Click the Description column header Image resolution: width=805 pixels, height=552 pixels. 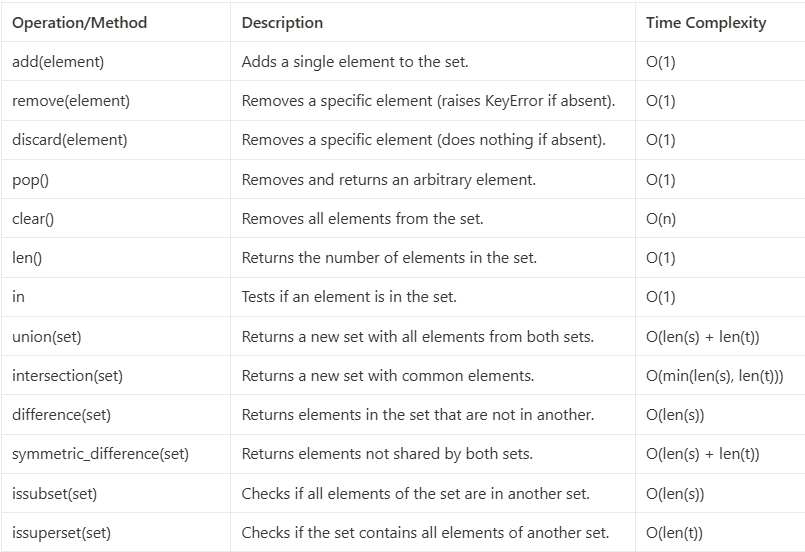[282, 23]
